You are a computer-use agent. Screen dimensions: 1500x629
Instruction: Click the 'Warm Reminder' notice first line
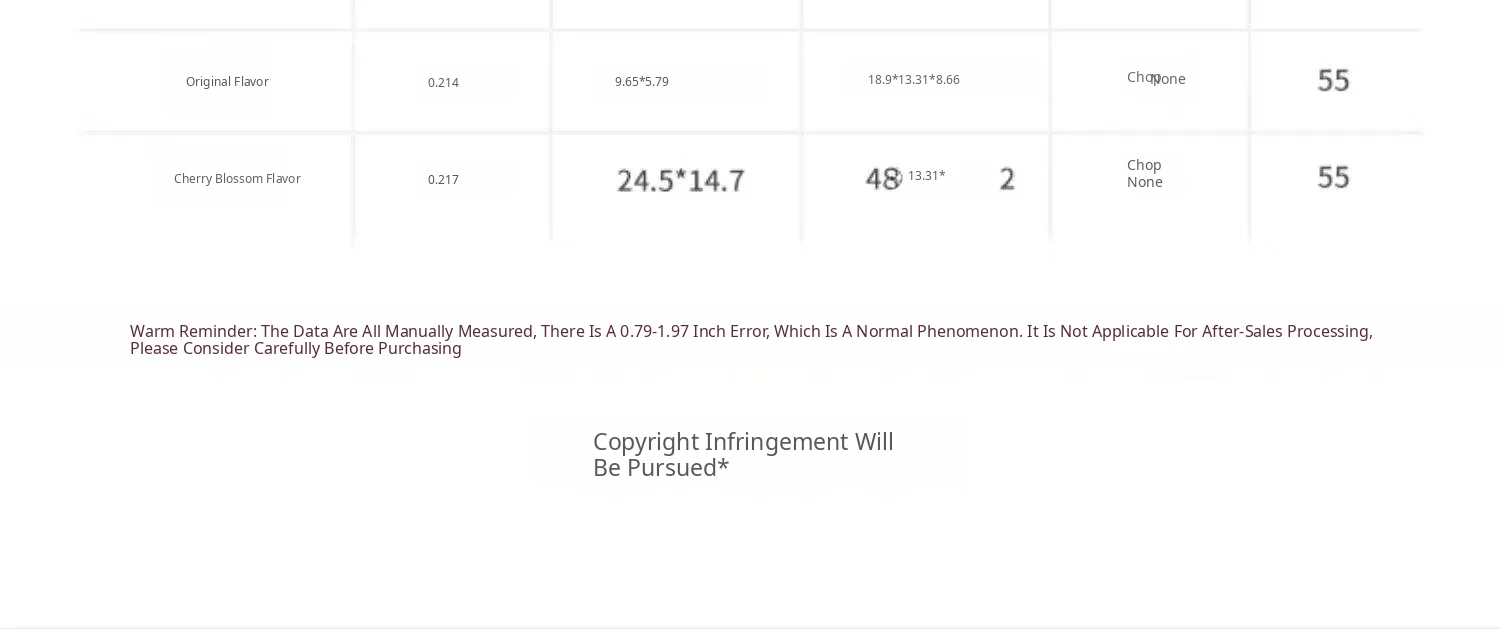tap(750, 331)
